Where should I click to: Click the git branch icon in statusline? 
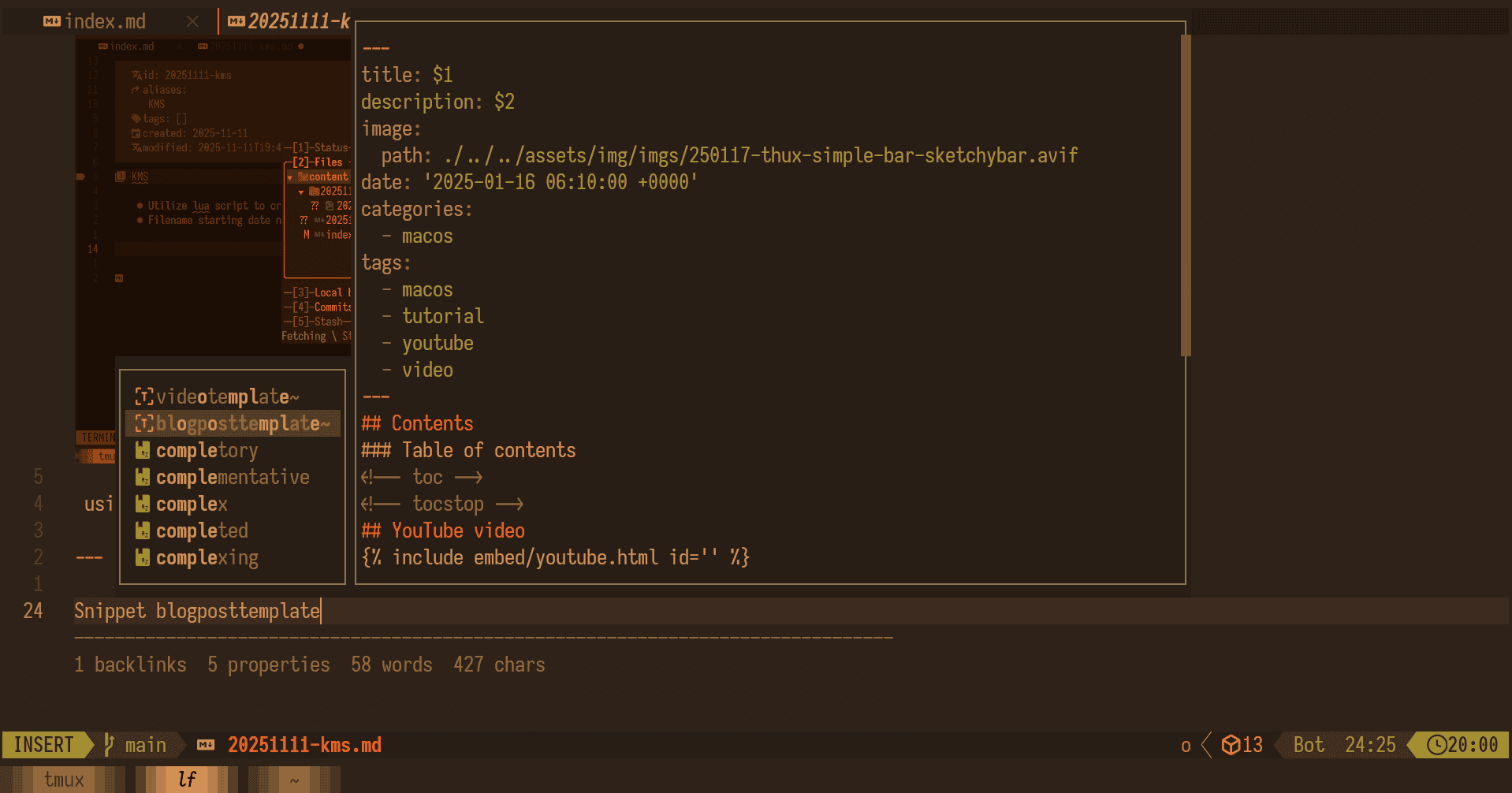110,745
